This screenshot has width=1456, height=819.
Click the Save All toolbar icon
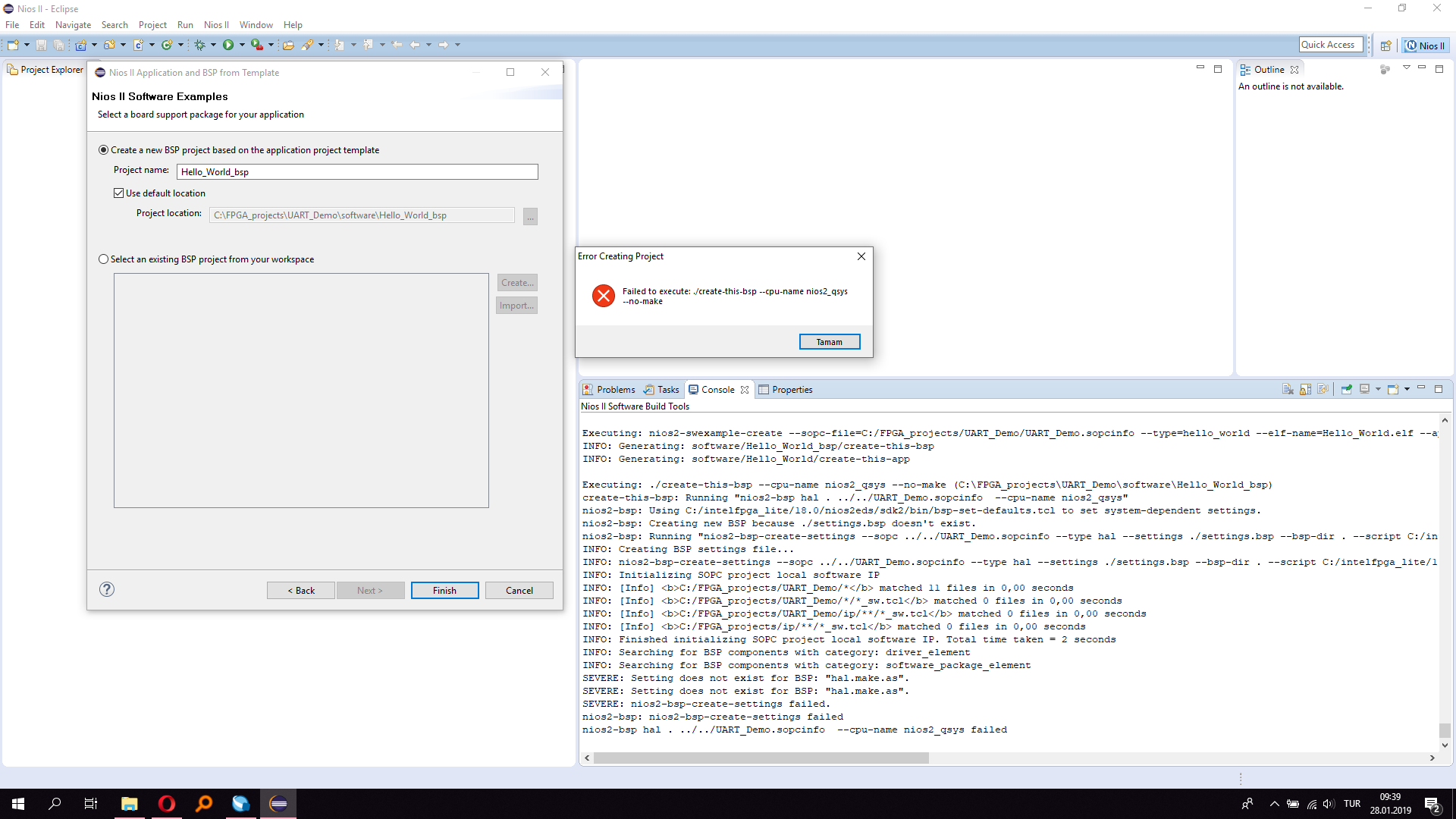click(x=58, y=45)
